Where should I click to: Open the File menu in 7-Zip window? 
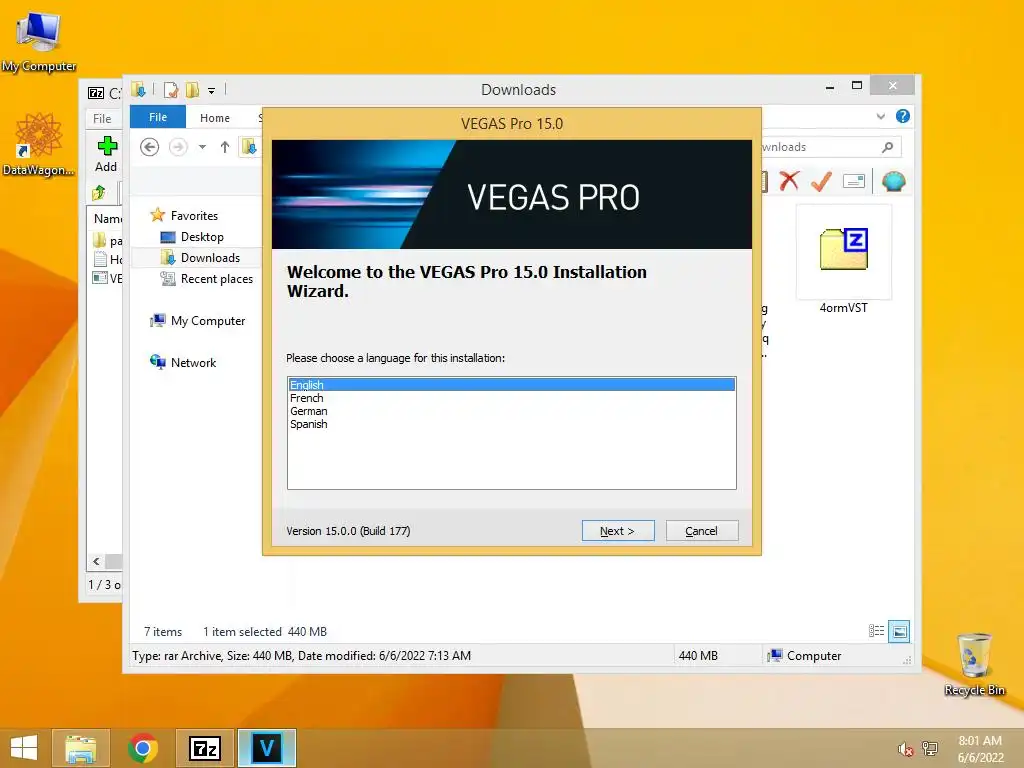102,118
